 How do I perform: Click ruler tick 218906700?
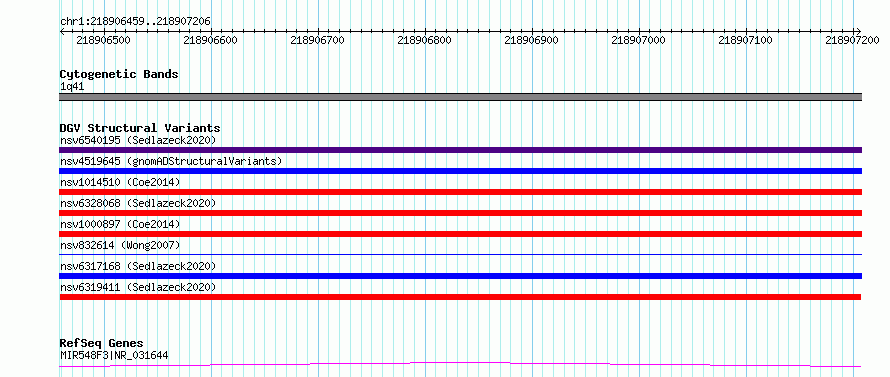click(x=317, y=40)
